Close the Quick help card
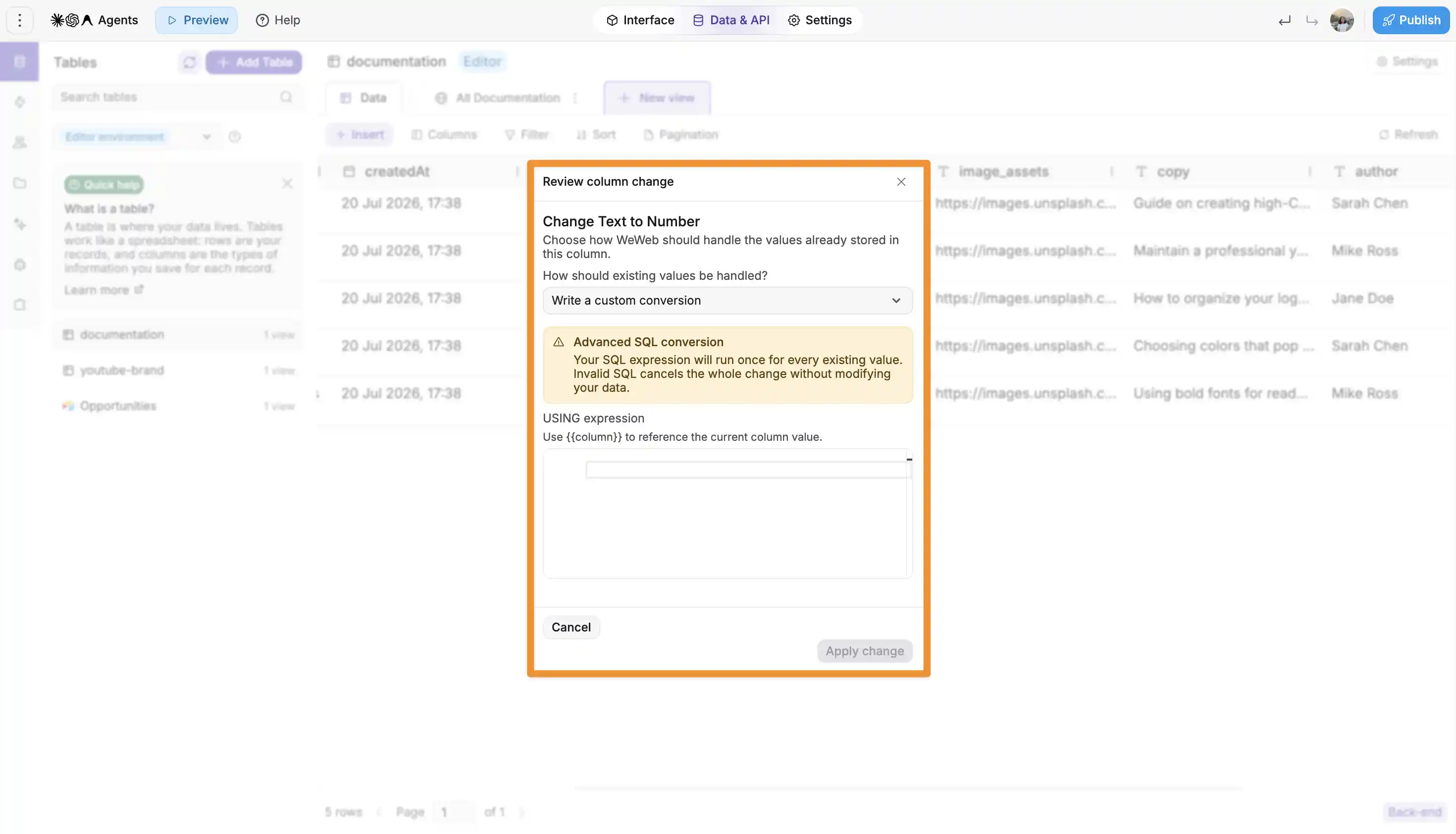Image resolution: width=1456 pixels, height=834 pixels. coord(287,183)
